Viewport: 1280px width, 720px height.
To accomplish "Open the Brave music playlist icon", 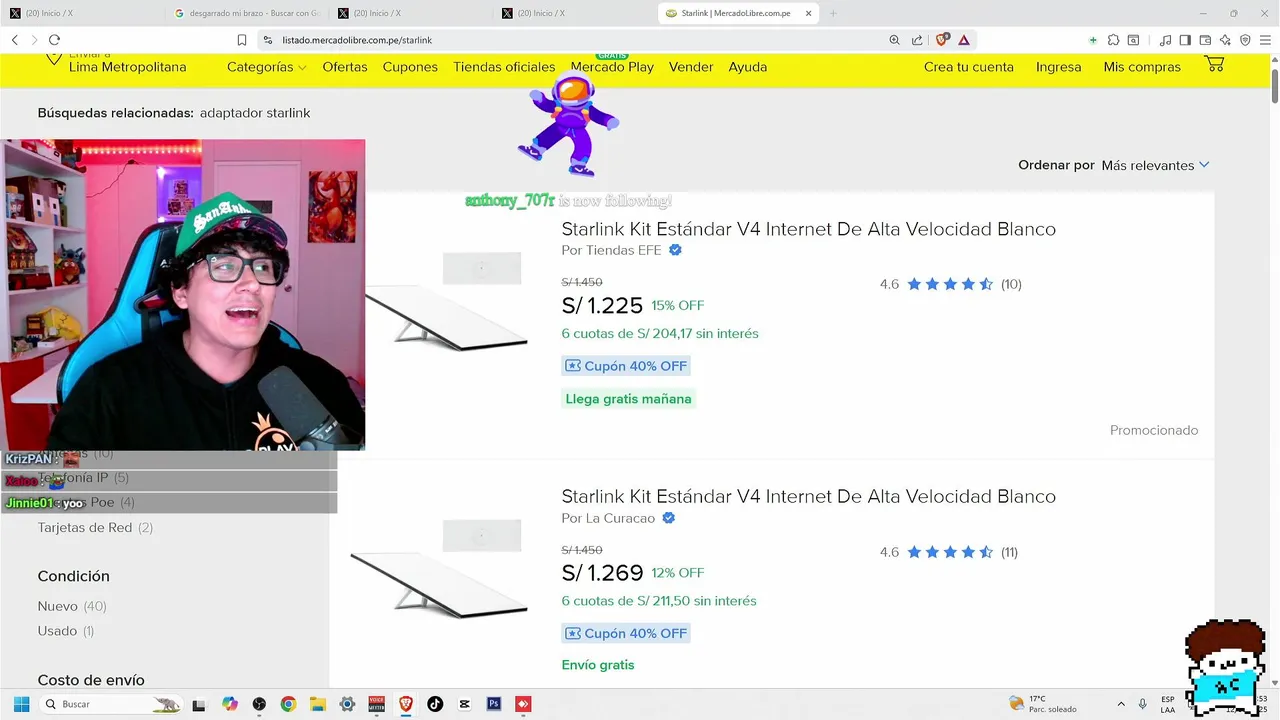I will click(x=1165, y=40).
